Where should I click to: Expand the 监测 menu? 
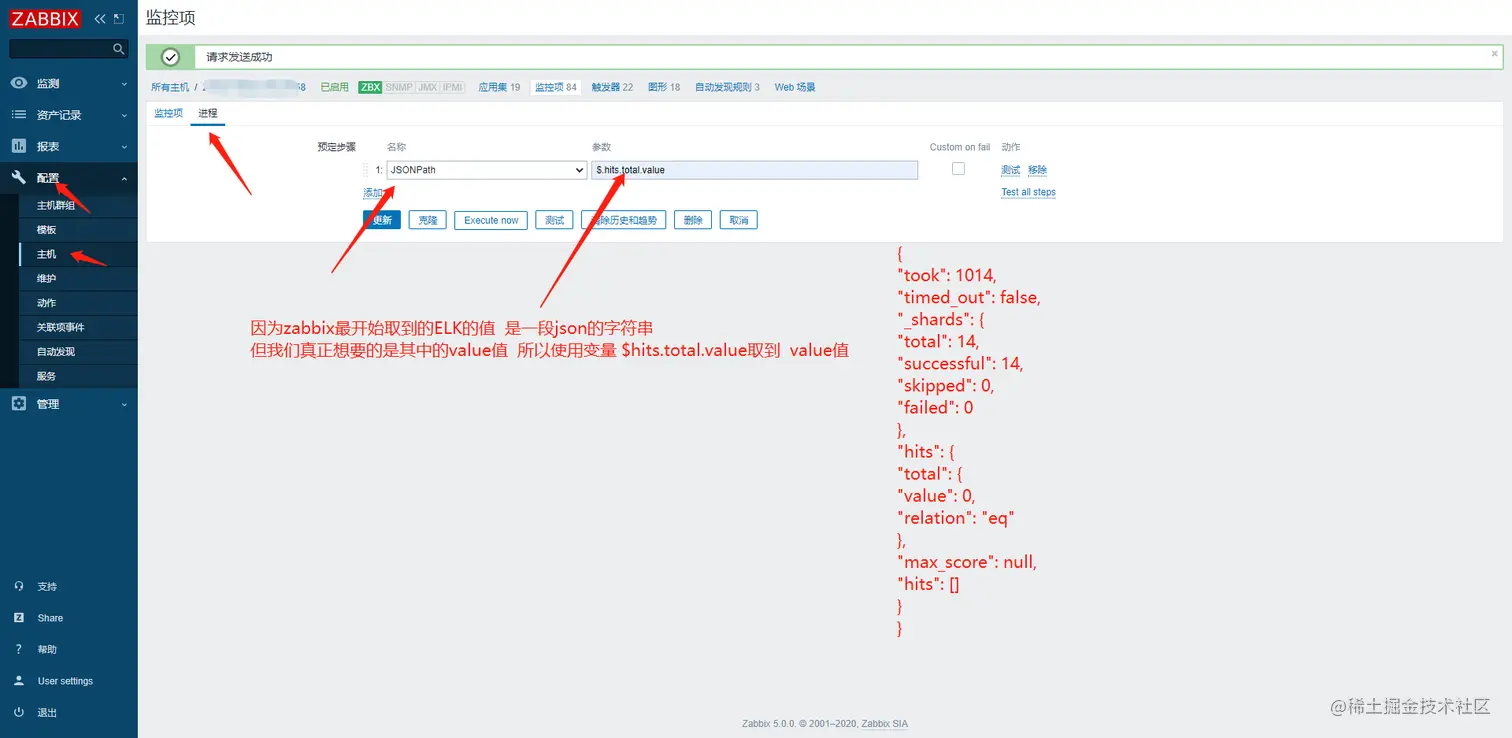pyautogui.click(x=124, y=84)
